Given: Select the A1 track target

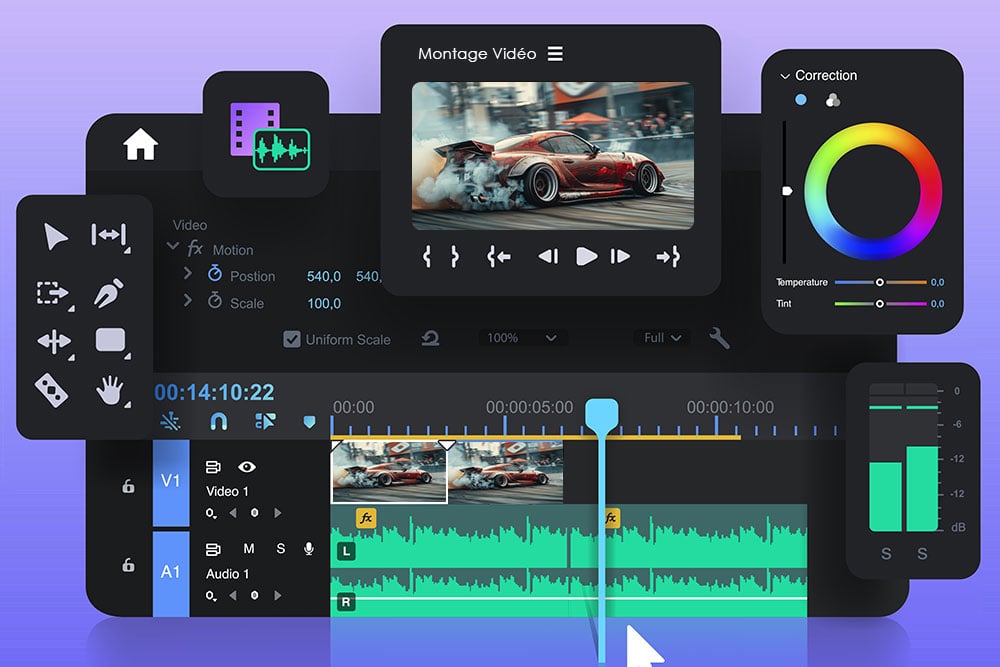Looking at the screenshot, I should pyautogui.click(x=171, y=573).
